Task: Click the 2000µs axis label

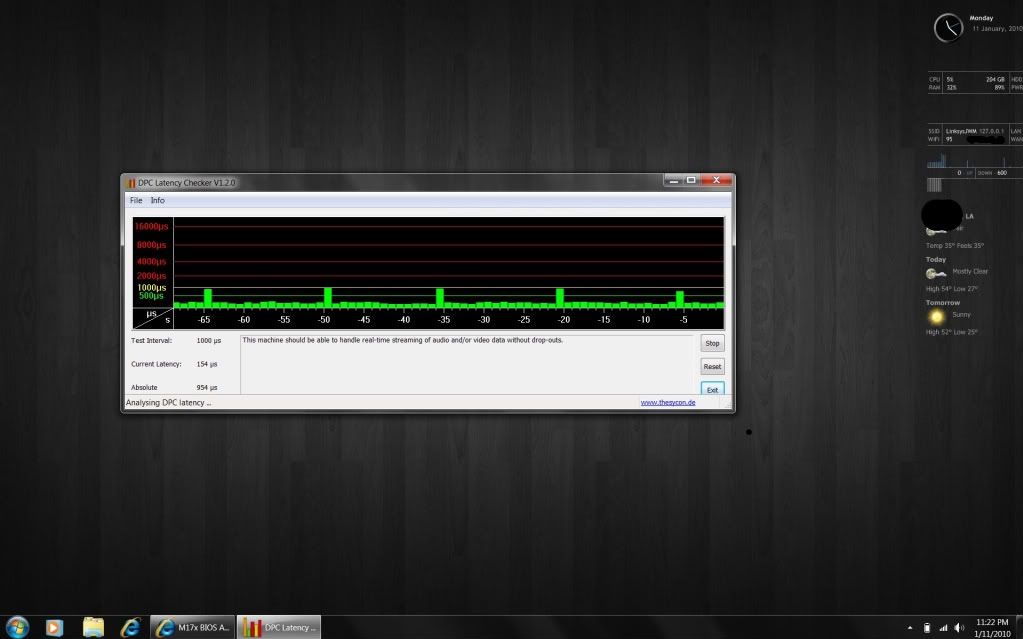Action: click(x=151, y=275)
